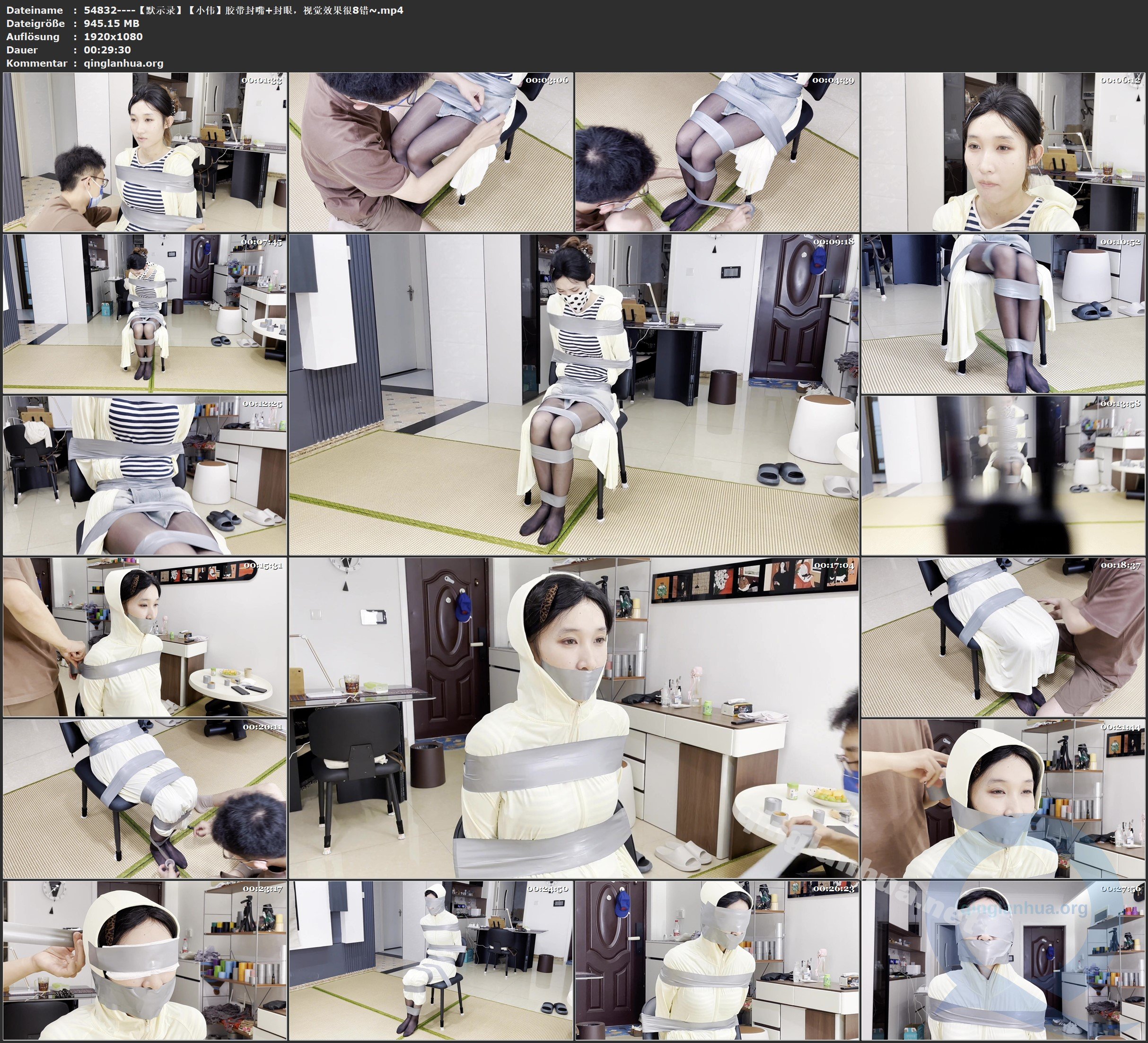Click the file name ending in .mp4

click(244, 10)
